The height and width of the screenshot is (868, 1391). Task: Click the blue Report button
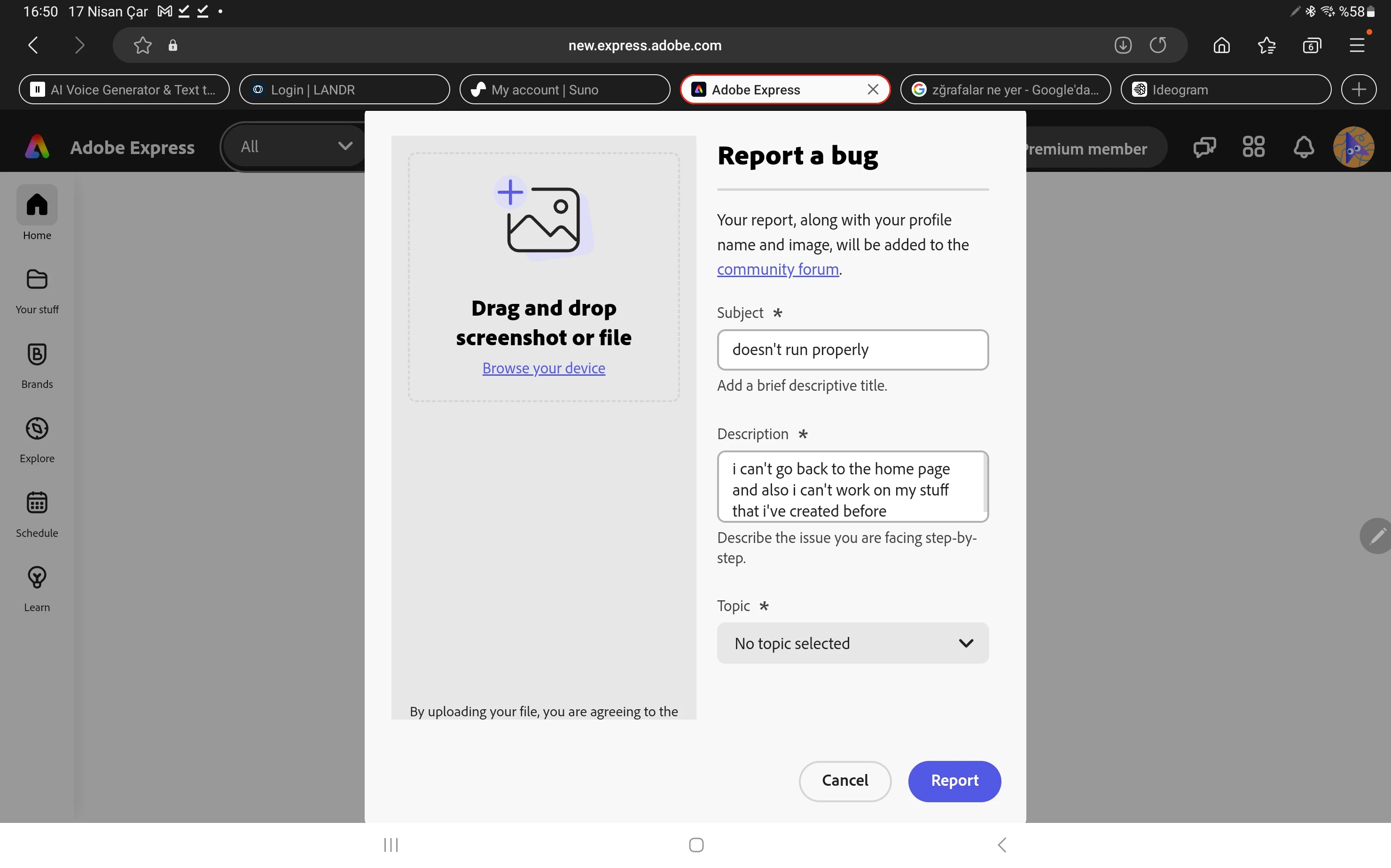tap(954, 781)
